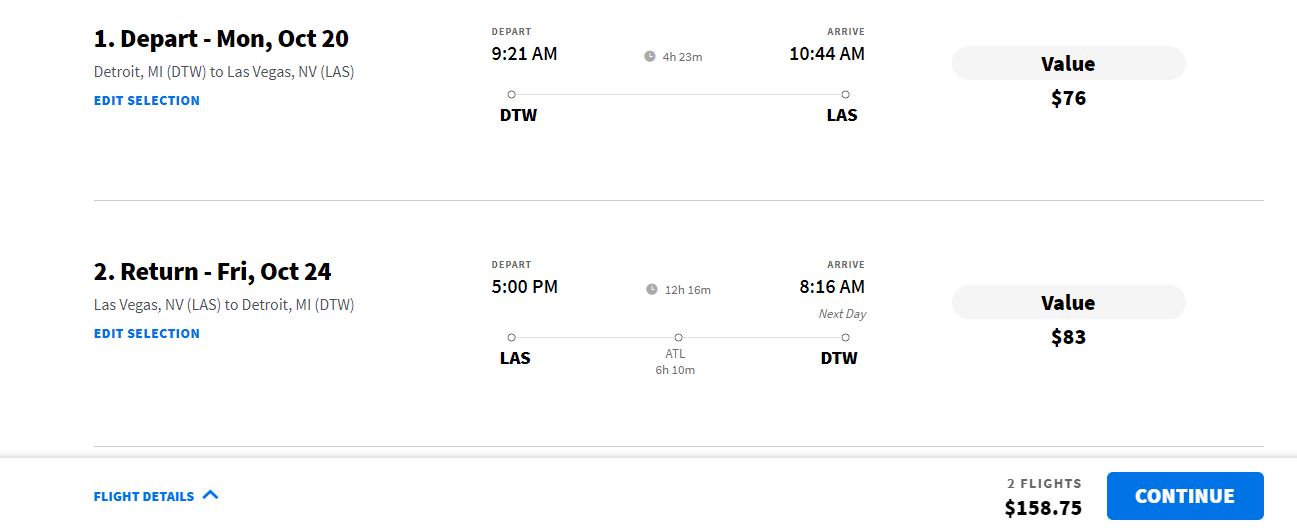Click the $158.75 total price

1043,508
